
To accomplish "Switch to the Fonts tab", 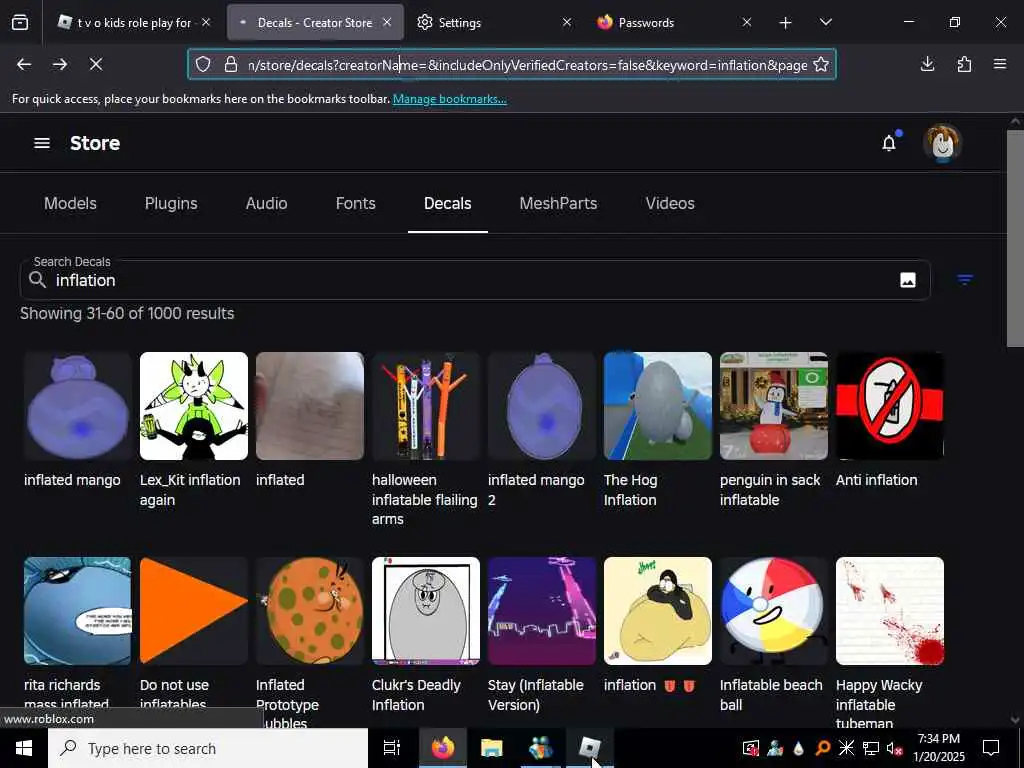I will (x=355, y=203).
